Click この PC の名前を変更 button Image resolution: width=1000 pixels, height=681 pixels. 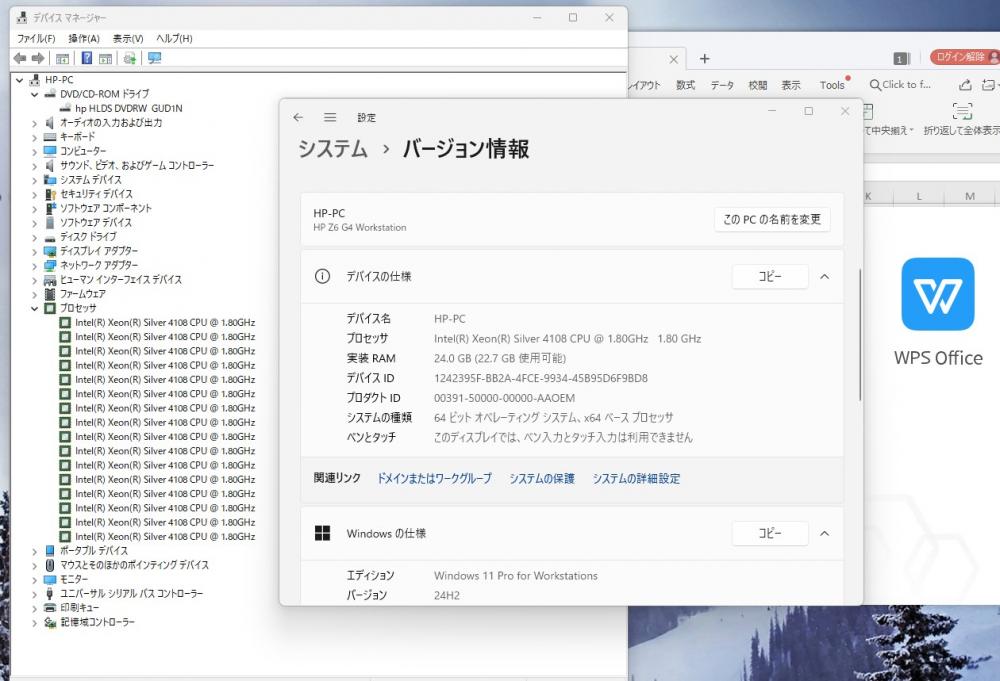pyautogui.click(x=772, y=219)
